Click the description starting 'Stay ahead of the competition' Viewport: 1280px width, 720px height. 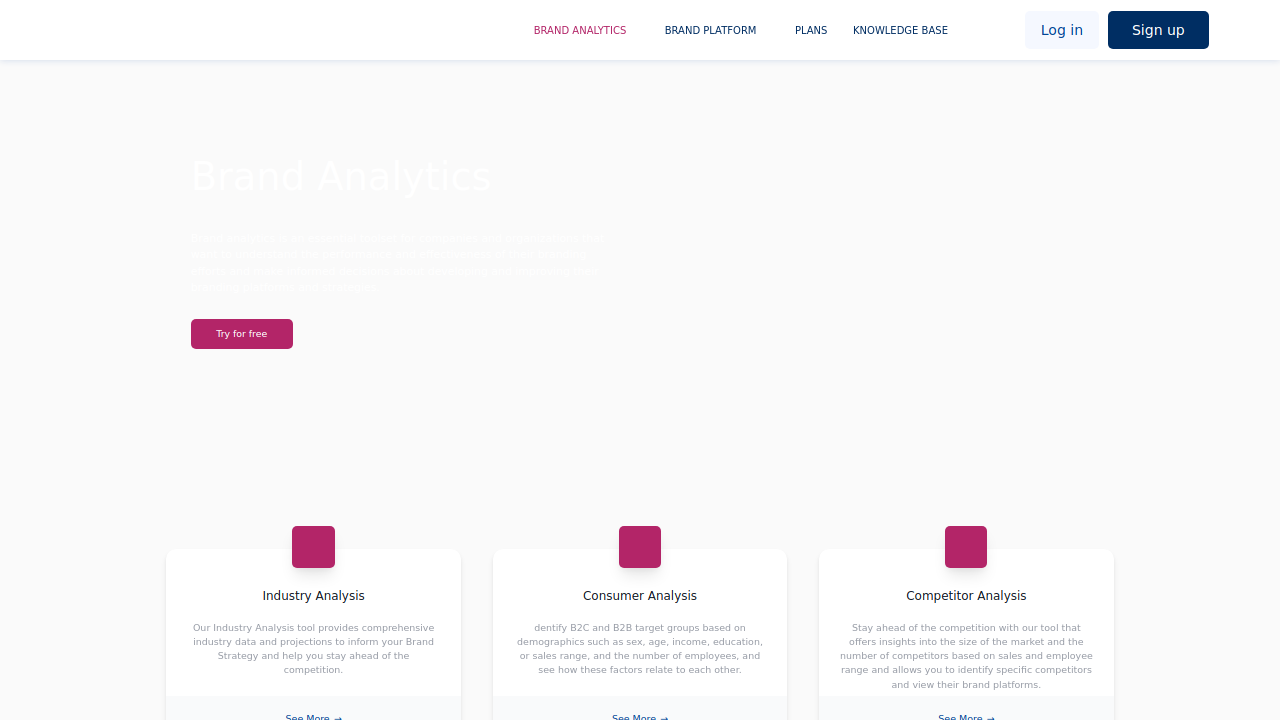(966, 656)
